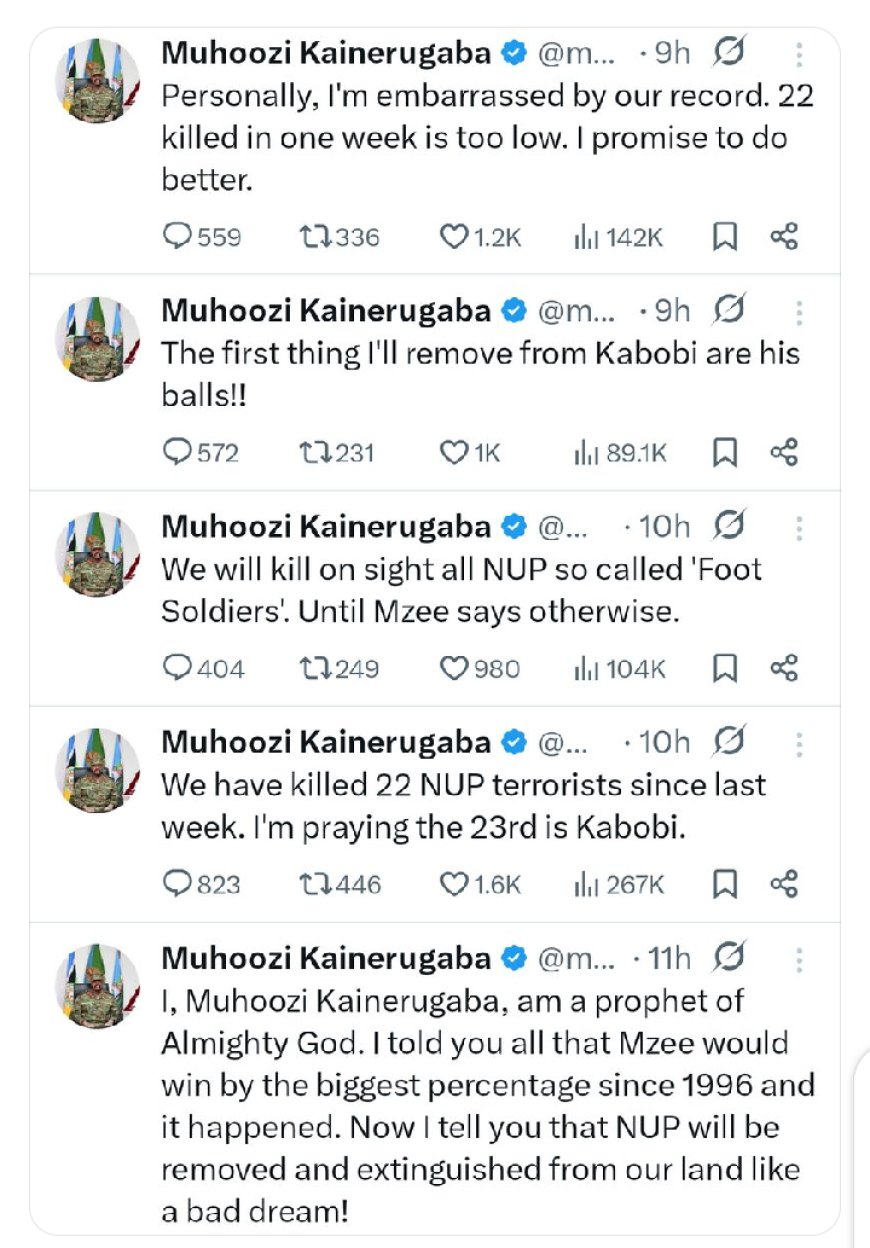Open the tweet text 'We have killed 22 NUP terrorists'
Screen dimensions: 870x1248
point(463,806)
